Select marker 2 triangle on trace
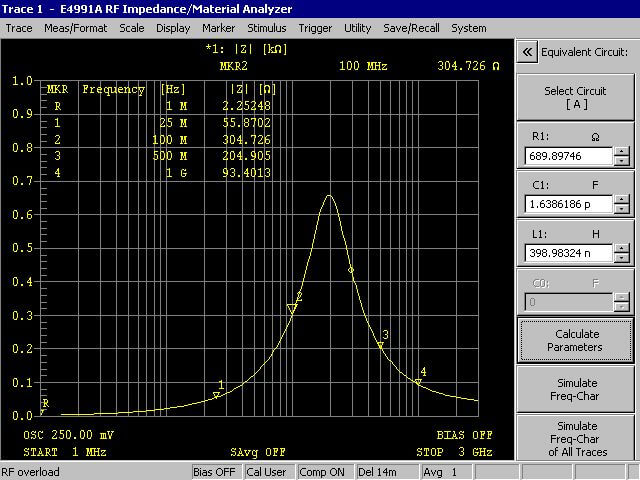Screen dimensions: 640x480 291,309
